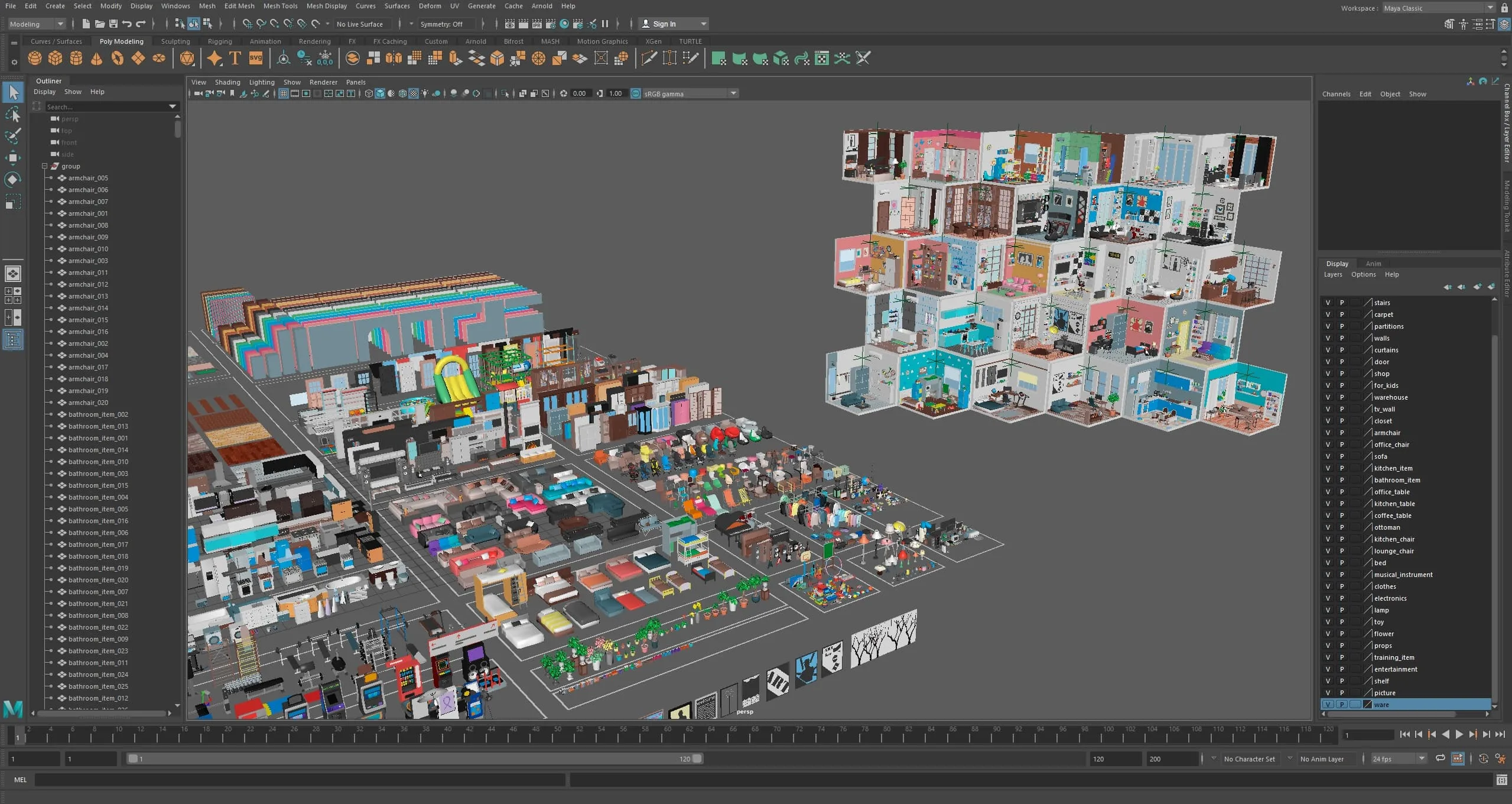Open Layers menu in layer editor

coord(1332,274)
